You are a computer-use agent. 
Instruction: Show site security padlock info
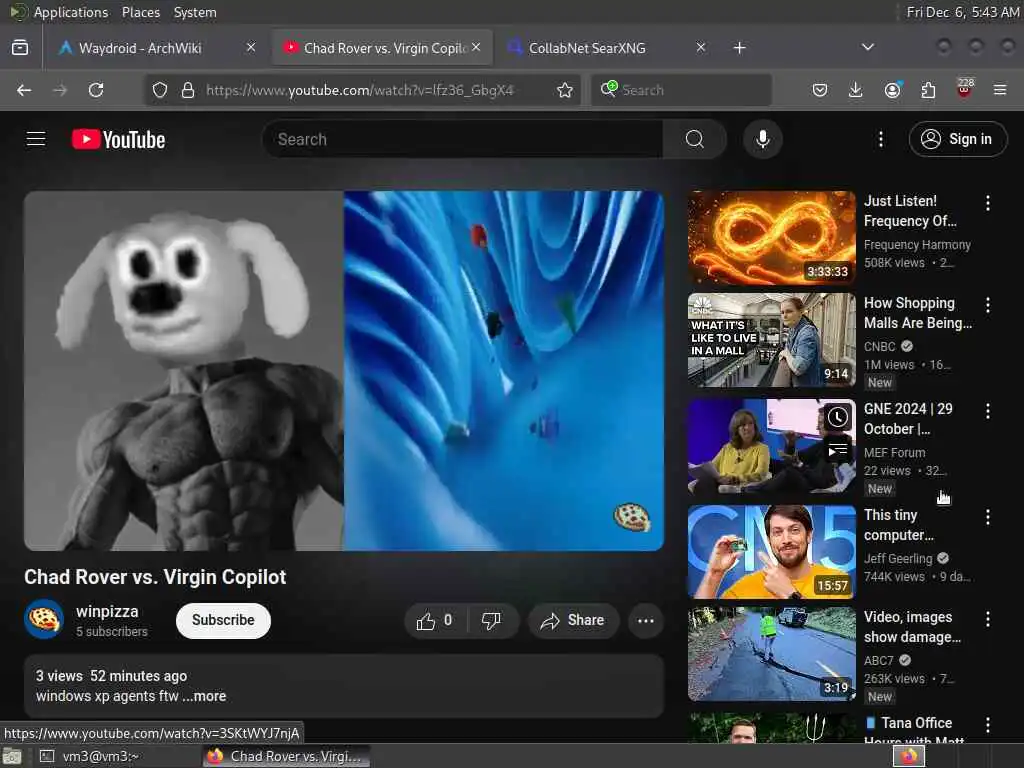pyautogui.click(x=188, y=90)
